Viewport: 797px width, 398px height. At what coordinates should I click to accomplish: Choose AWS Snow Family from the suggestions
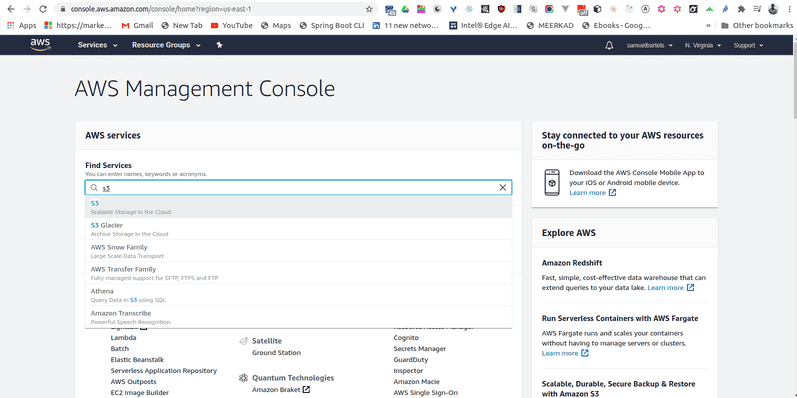298,251
